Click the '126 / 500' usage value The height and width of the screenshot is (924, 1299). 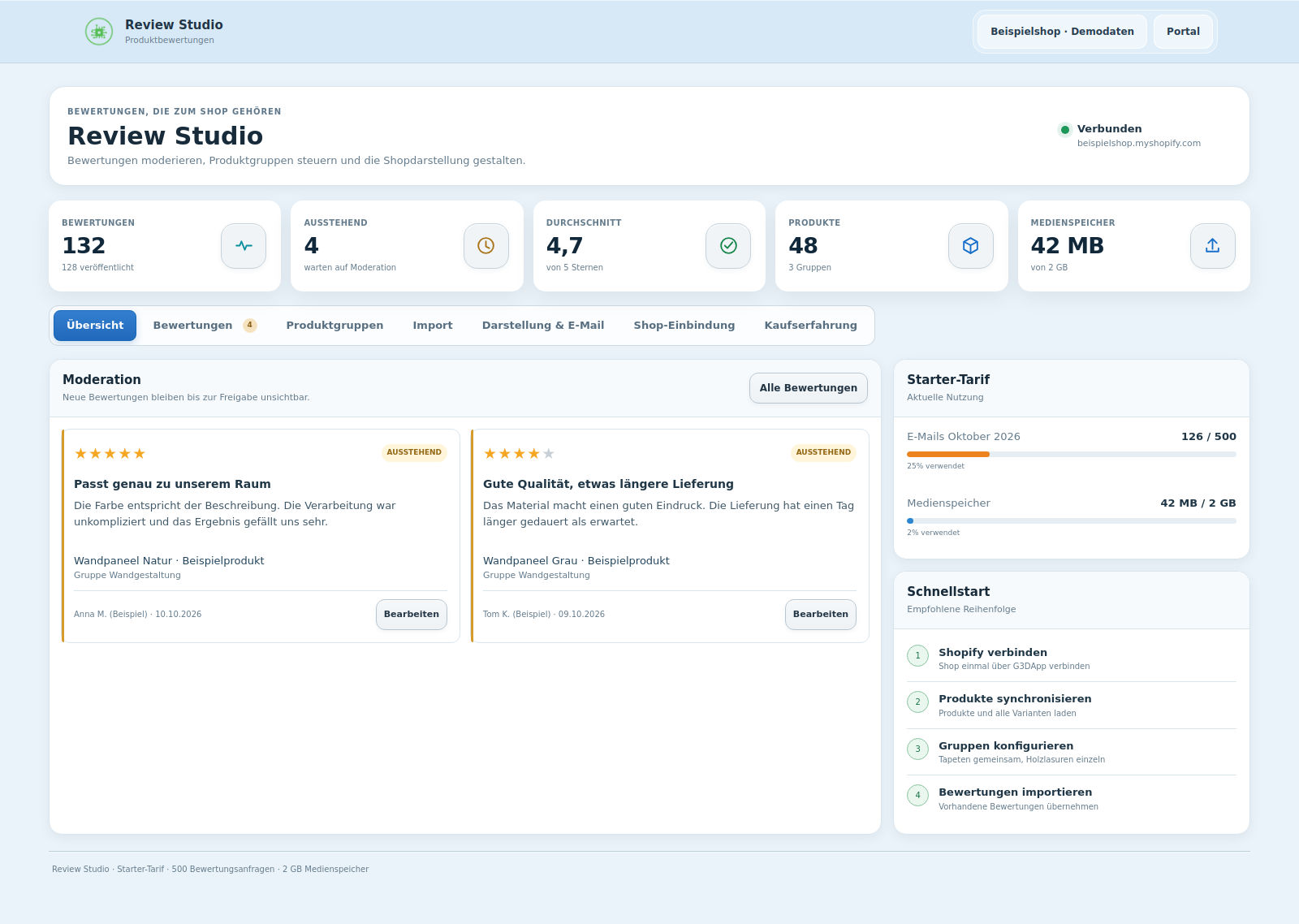1209,437
